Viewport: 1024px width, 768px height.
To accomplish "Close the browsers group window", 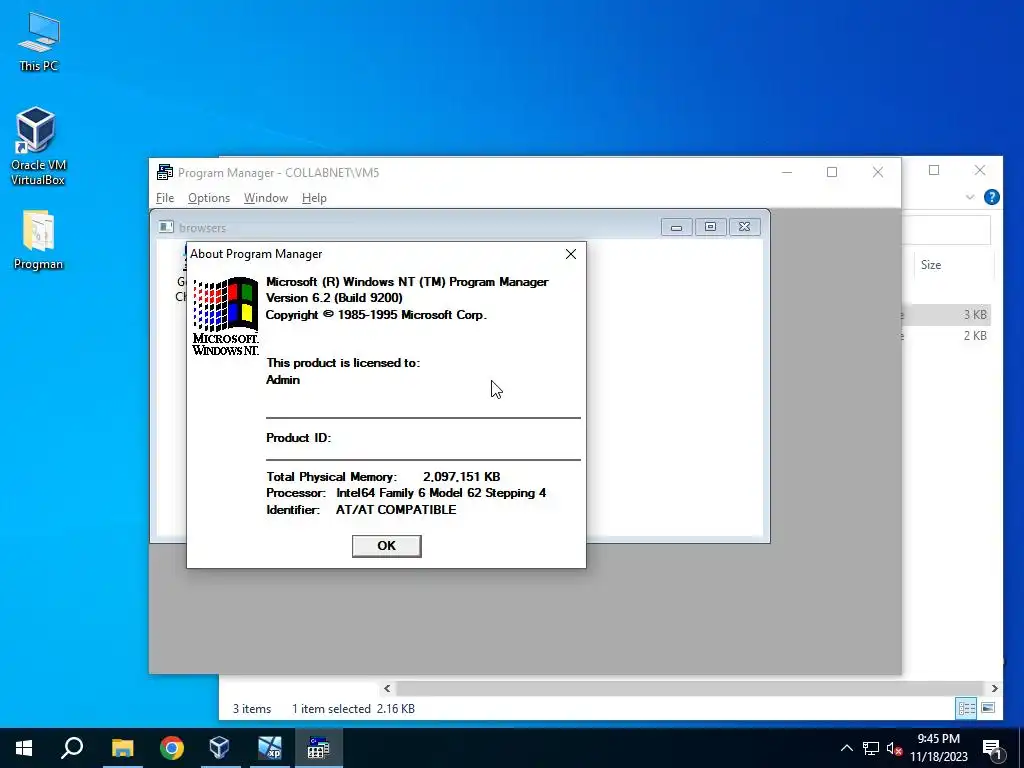I will (x=744, y=227).
